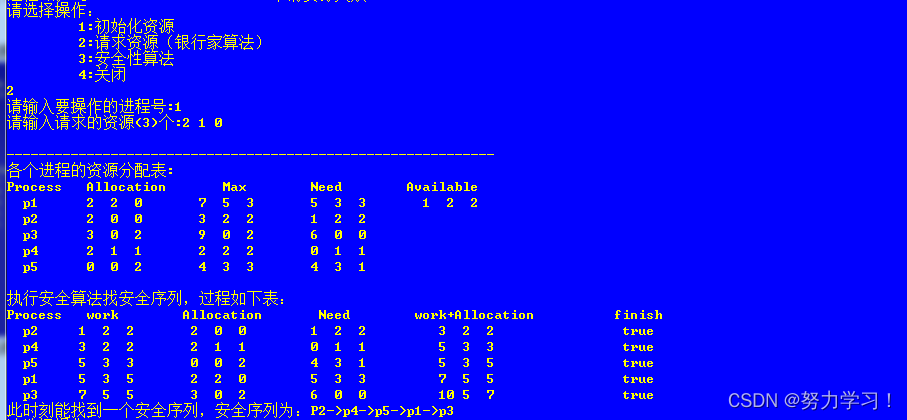The width and height of the screenshot is (907, 420).
Task: Click 'Allocation' header in safety algorithm table
Action: coord(222,315)
